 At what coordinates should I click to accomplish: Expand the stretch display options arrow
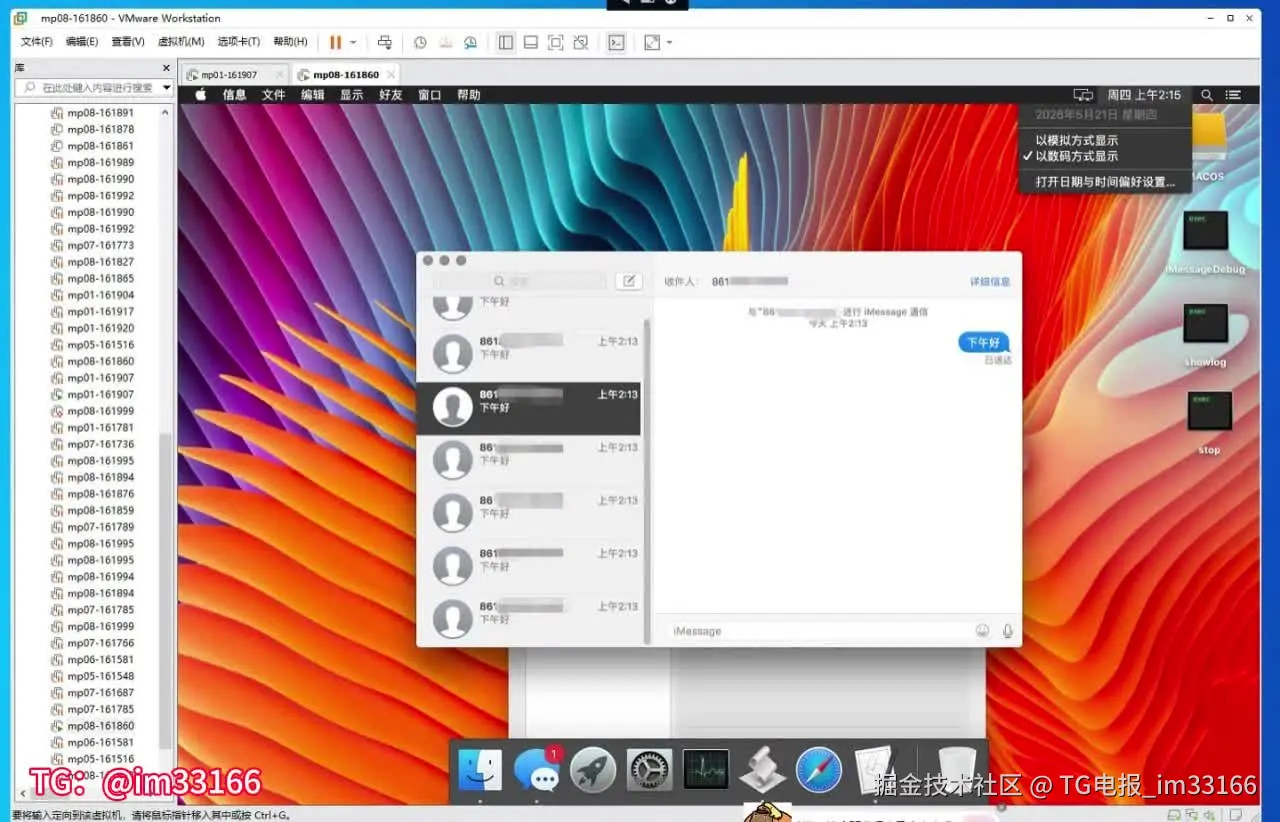point(669,43)
